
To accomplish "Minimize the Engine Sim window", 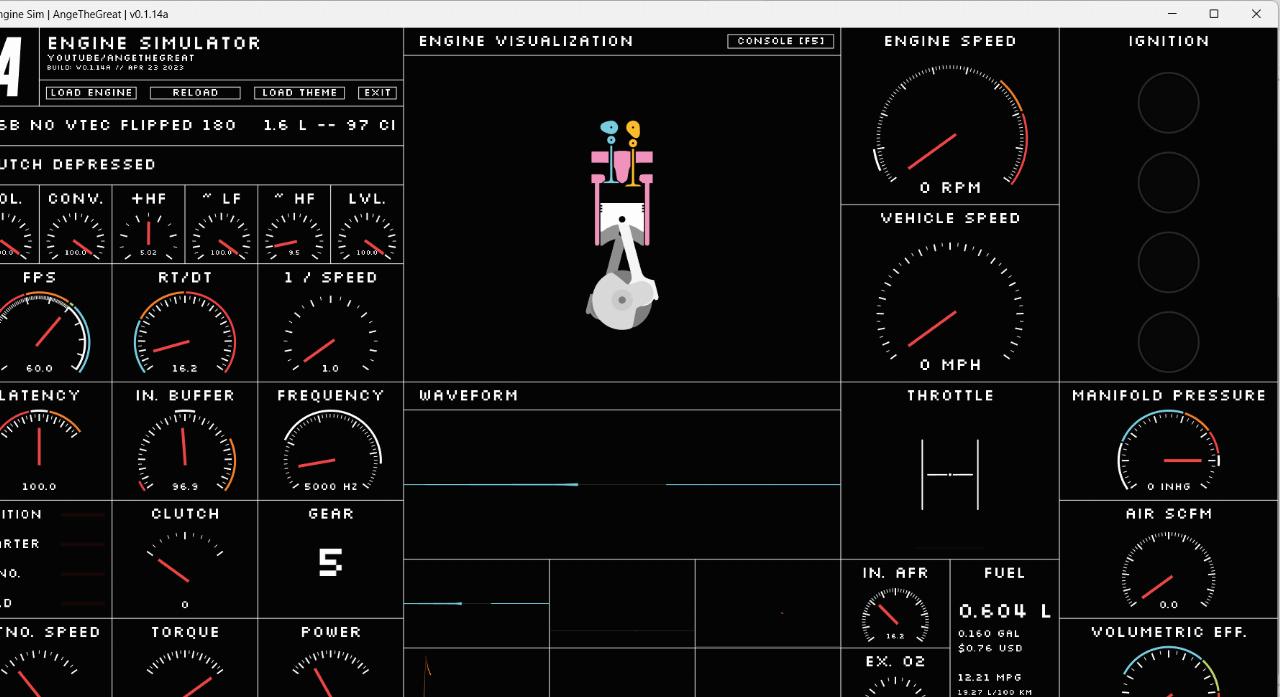I will 1171,14.
